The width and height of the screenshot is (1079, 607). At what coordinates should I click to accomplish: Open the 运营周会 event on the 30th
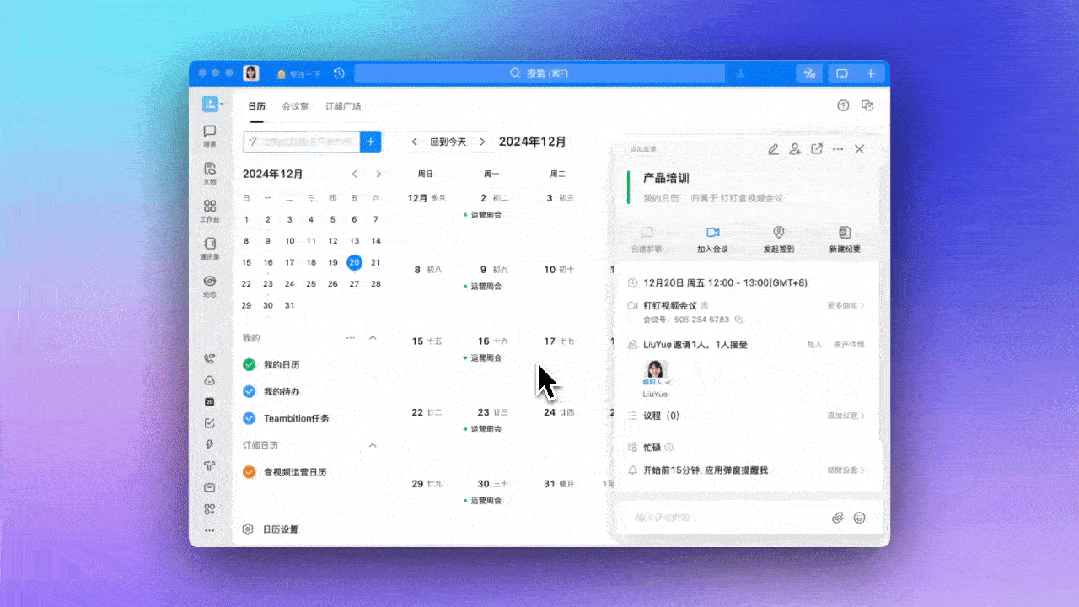(484, 500)
